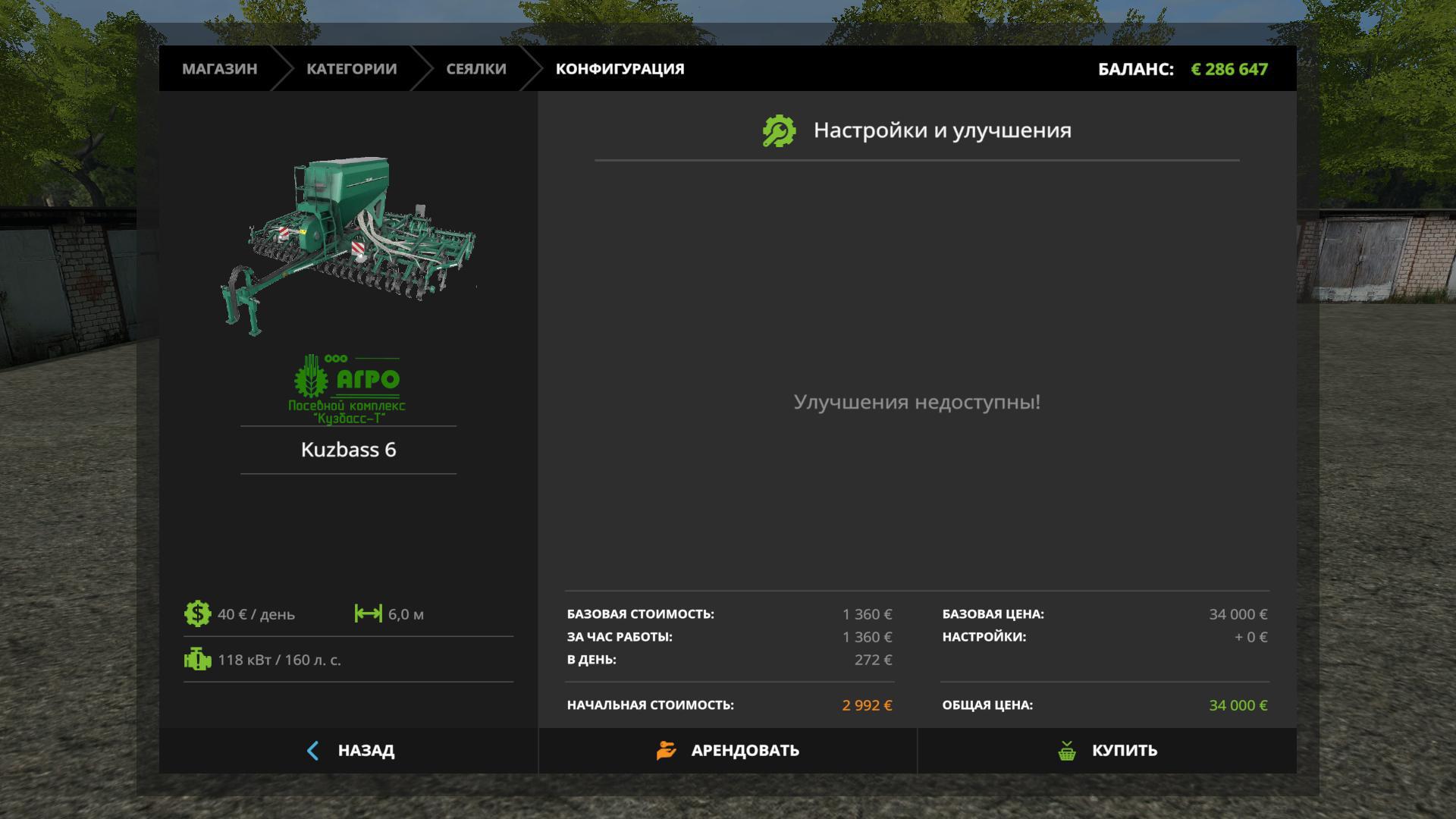Return to the Сеялки category

pyautogui.click(x=475, y=69)
